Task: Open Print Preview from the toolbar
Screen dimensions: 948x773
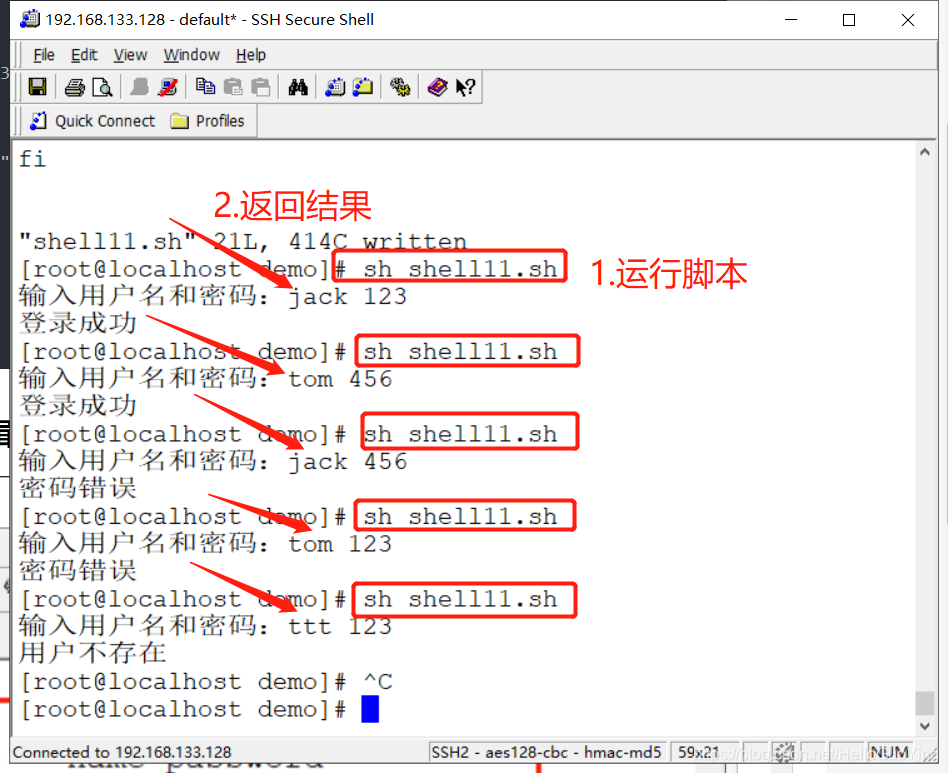Action: 102,88
